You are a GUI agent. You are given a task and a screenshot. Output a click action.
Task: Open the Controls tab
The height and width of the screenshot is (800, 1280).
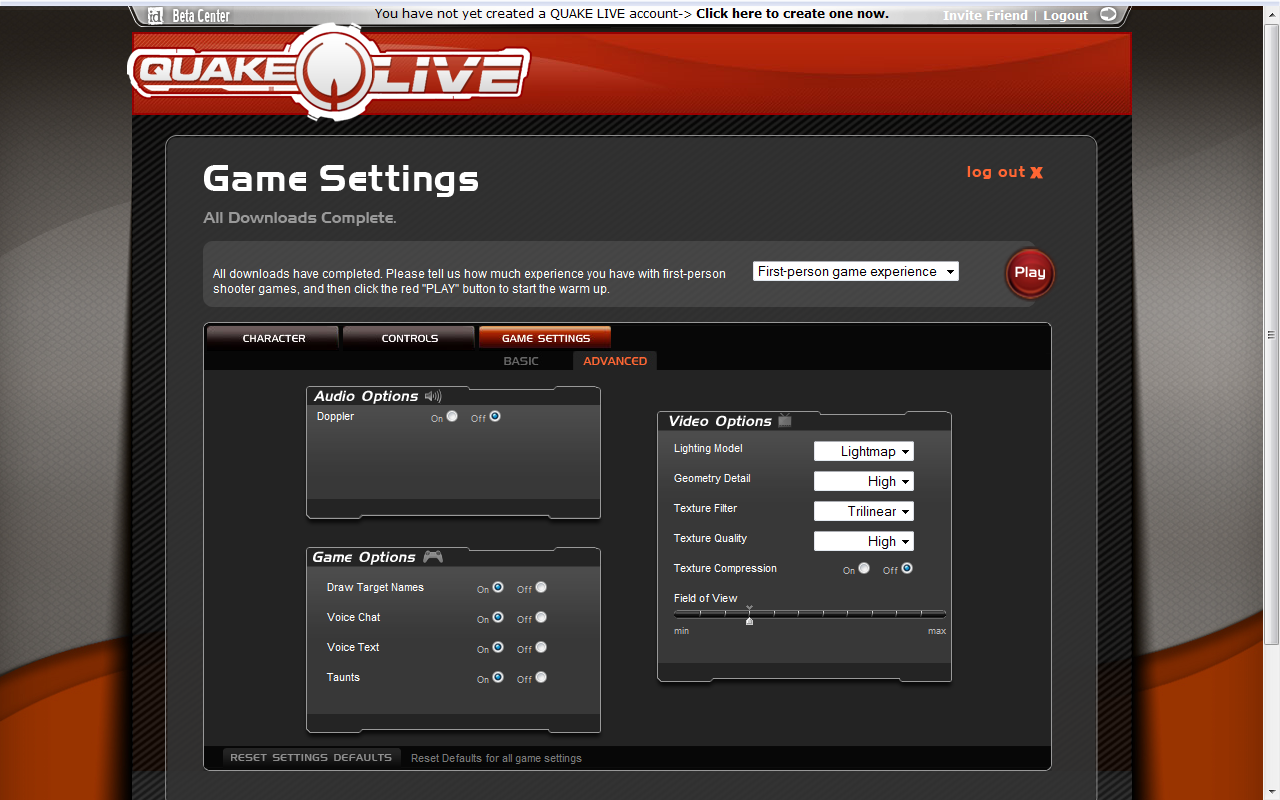(409, 338)
